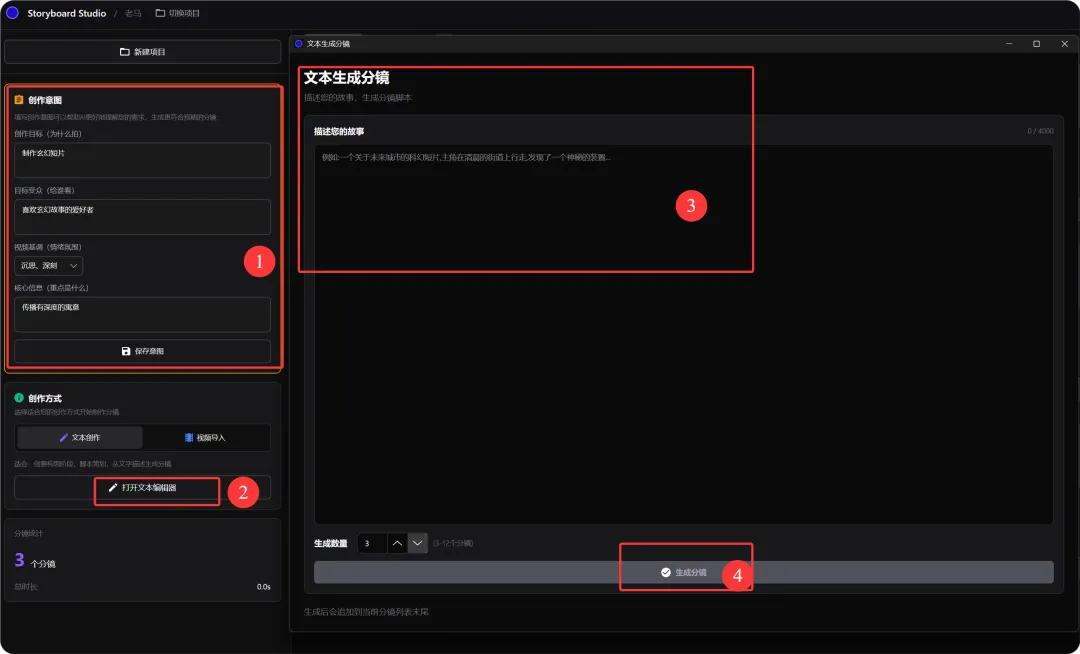Screen dimensions: 1080x654
Task: Minimize the 文本生成分镜 dialog window
Action: [x=1009, y=43]
